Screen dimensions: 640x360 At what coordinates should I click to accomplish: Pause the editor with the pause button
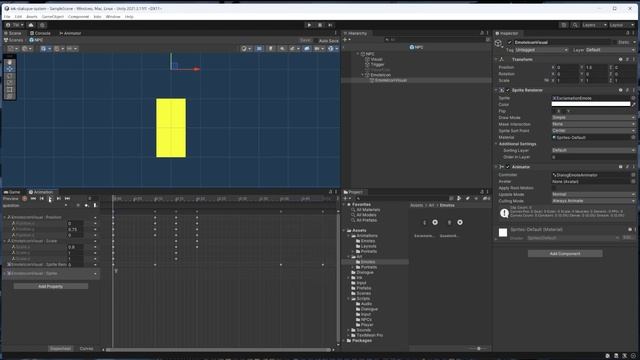(x=320, y=25)
